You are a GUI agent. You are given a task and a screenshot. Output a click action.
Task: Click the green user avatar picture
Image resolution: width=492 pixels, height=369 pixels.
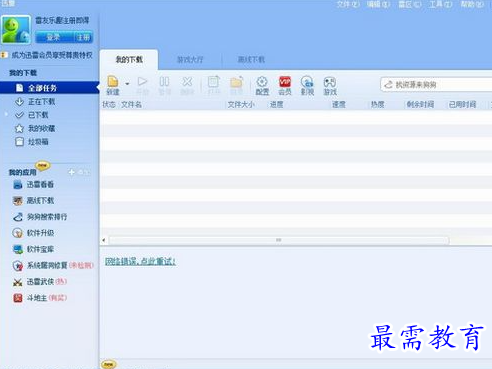pyautogui.click(x=16, y=29)
